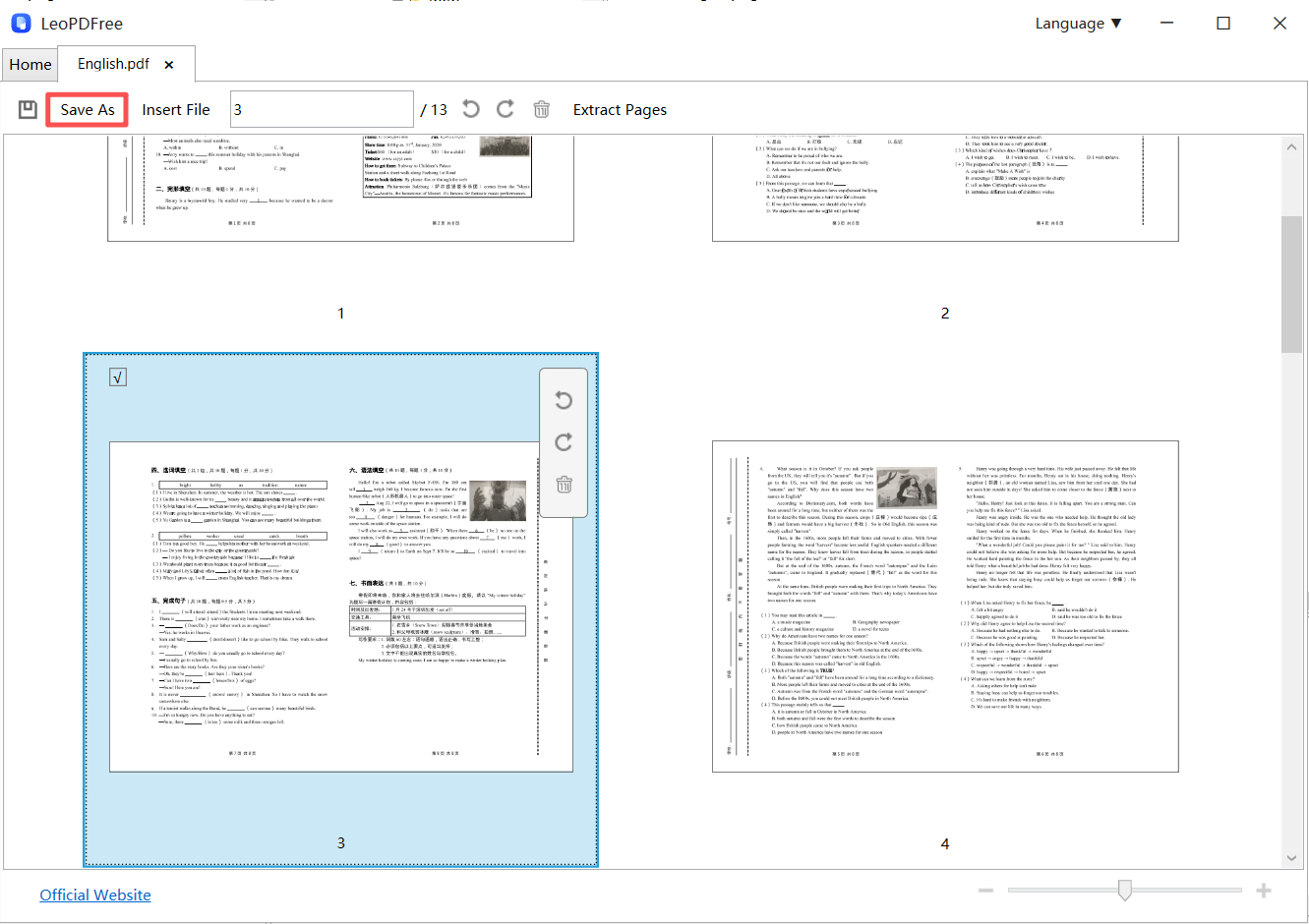1309x924 pixels.
Task: Select page 4 thumbnail
Action: click(x=945, y=606)
